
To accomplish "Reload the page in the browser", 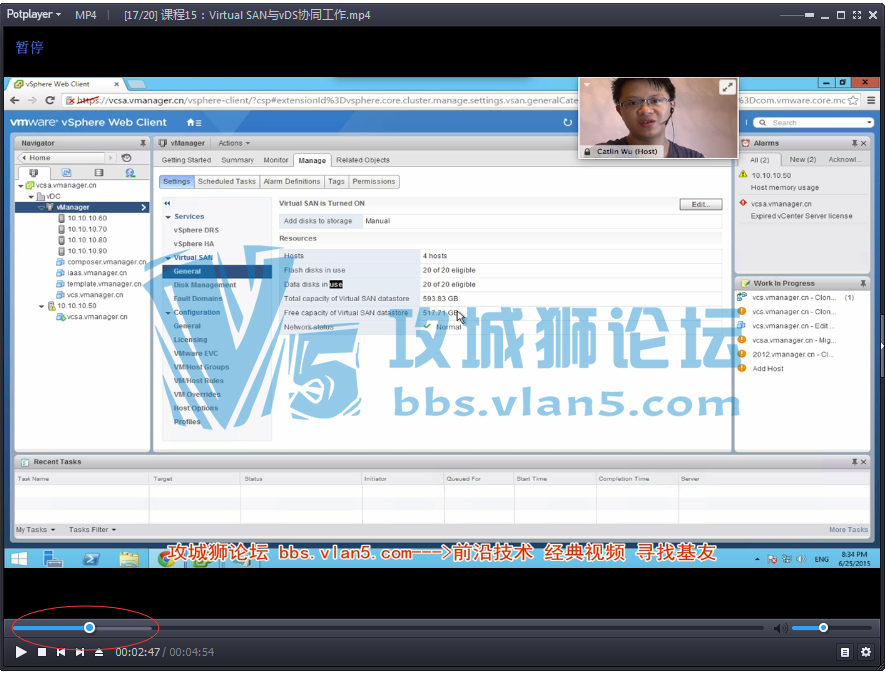I will [50, 100].
